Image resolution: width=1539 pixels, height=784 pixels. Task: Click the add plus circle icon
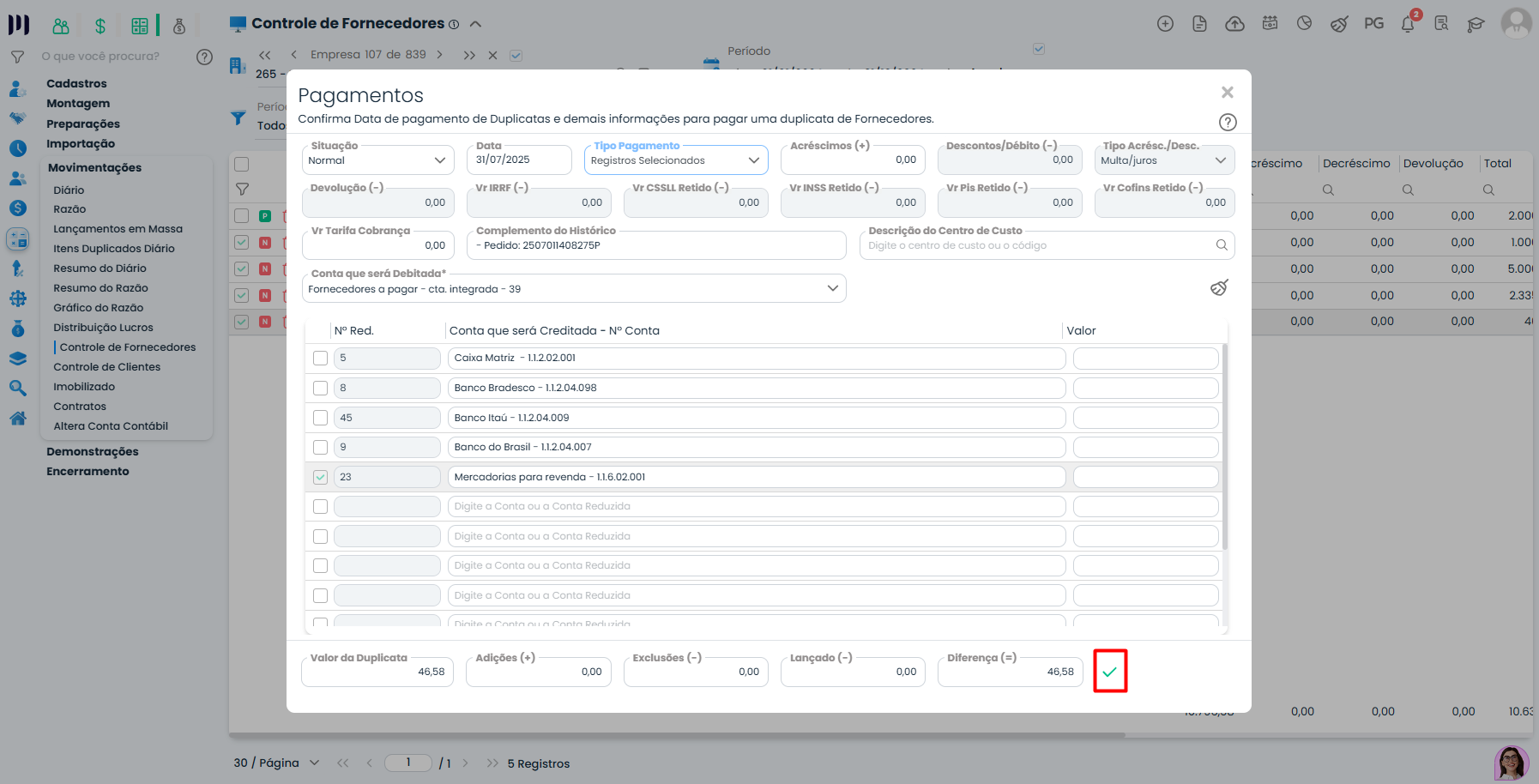pos(1165,24)
